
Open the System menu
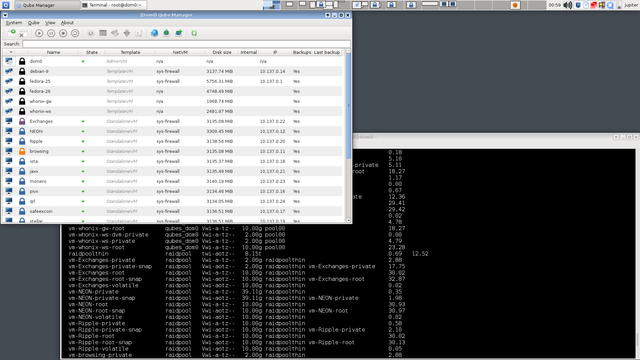pyautogui.click(x=14, y=23)
